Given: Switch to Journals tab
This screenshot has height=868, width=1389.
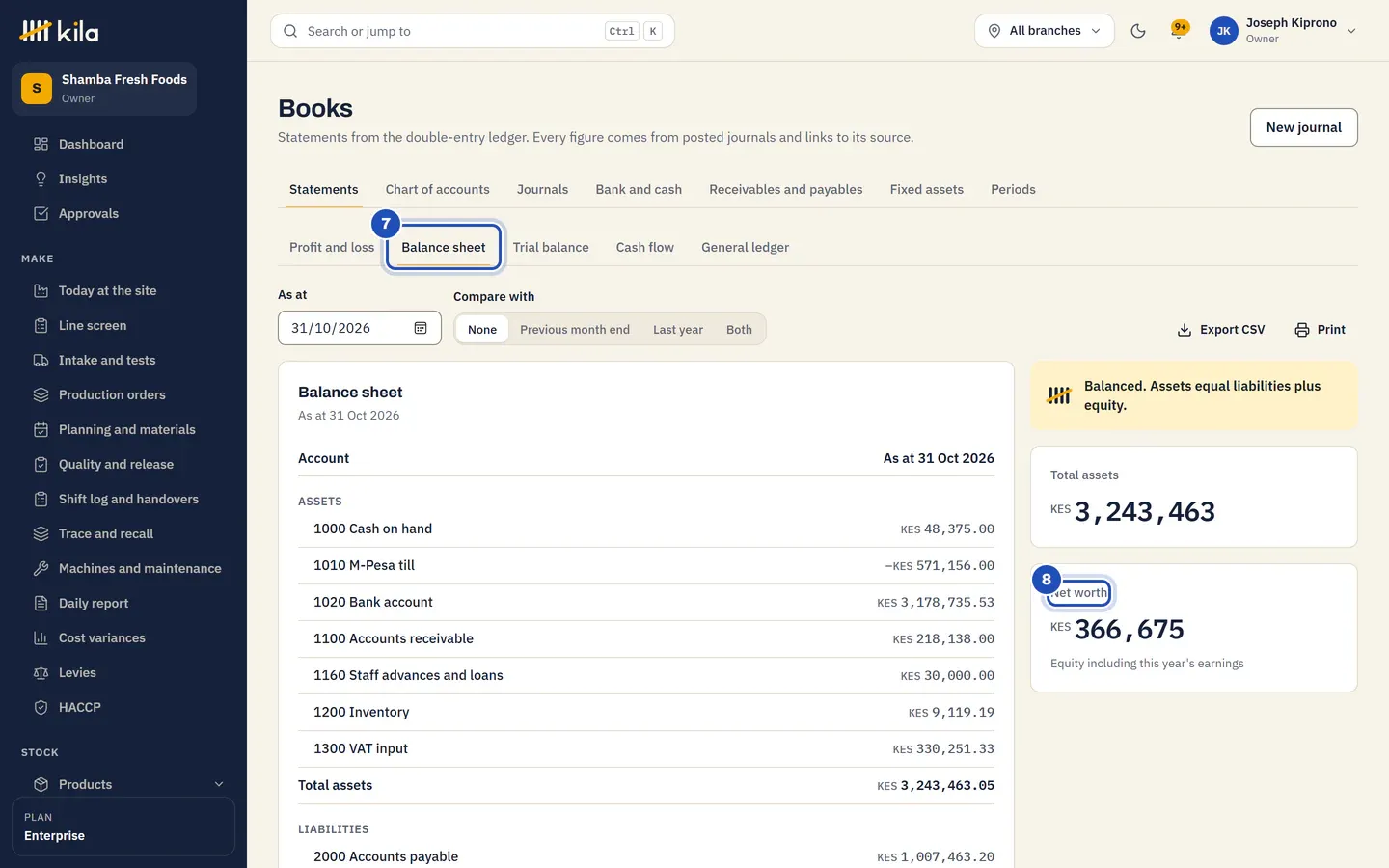Looking at the screenshot, I should 542,190.
